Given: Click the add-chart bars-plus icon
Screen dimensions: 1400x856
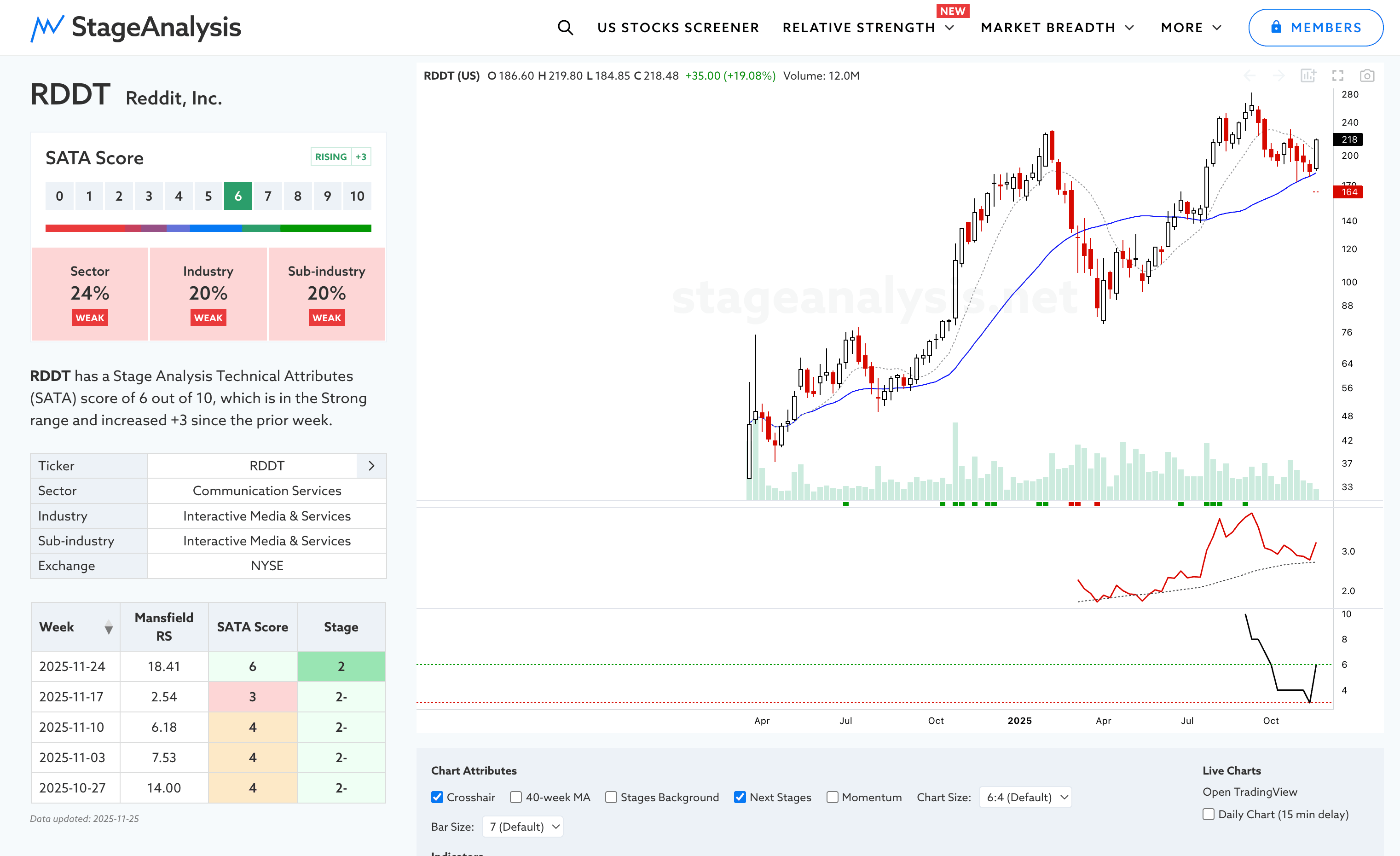Looking at the screenshot, I should click(1308, 75).
